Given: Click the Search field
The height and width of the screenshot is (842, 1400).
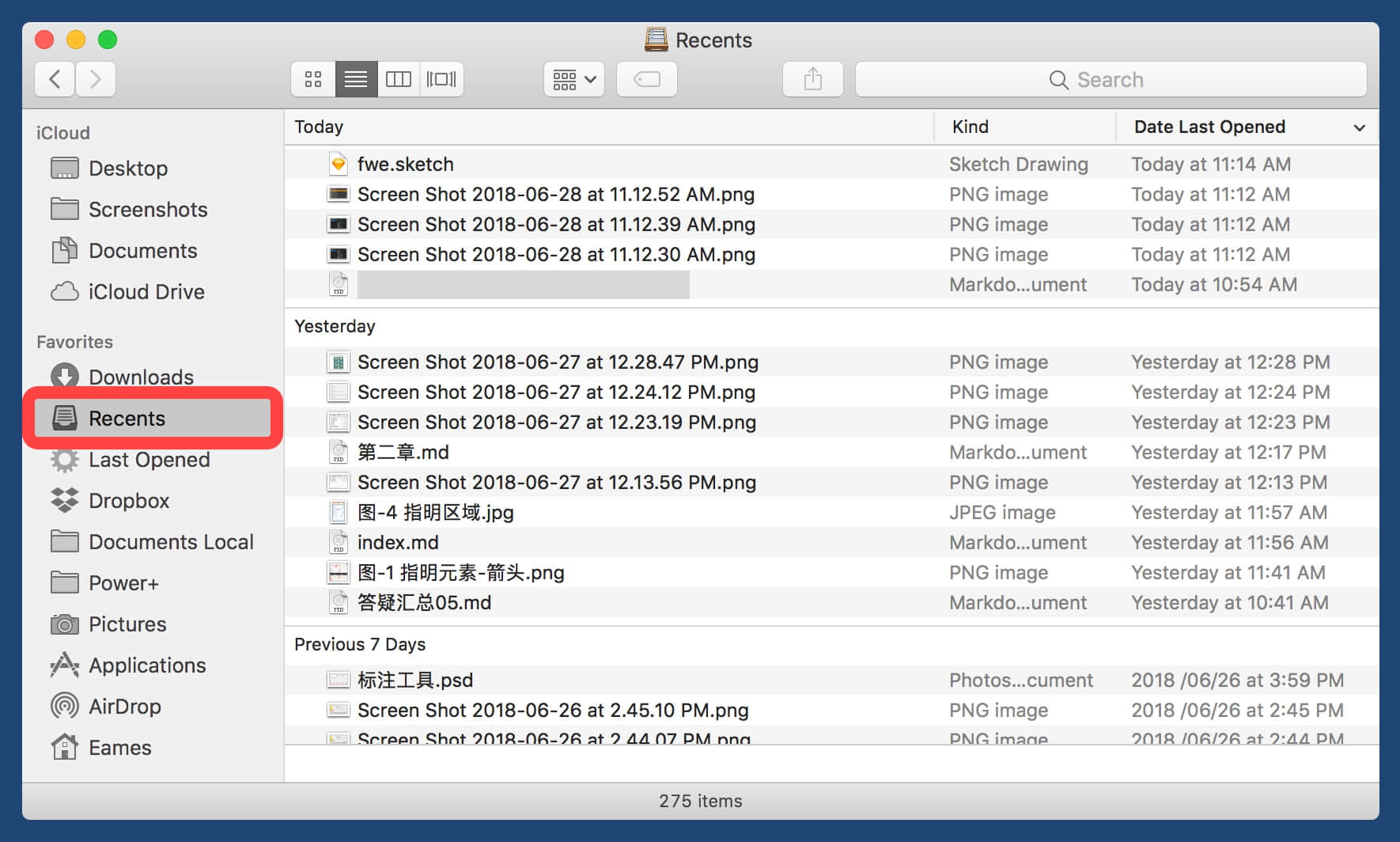Looking at the screenshot, I should point(1111,79).
